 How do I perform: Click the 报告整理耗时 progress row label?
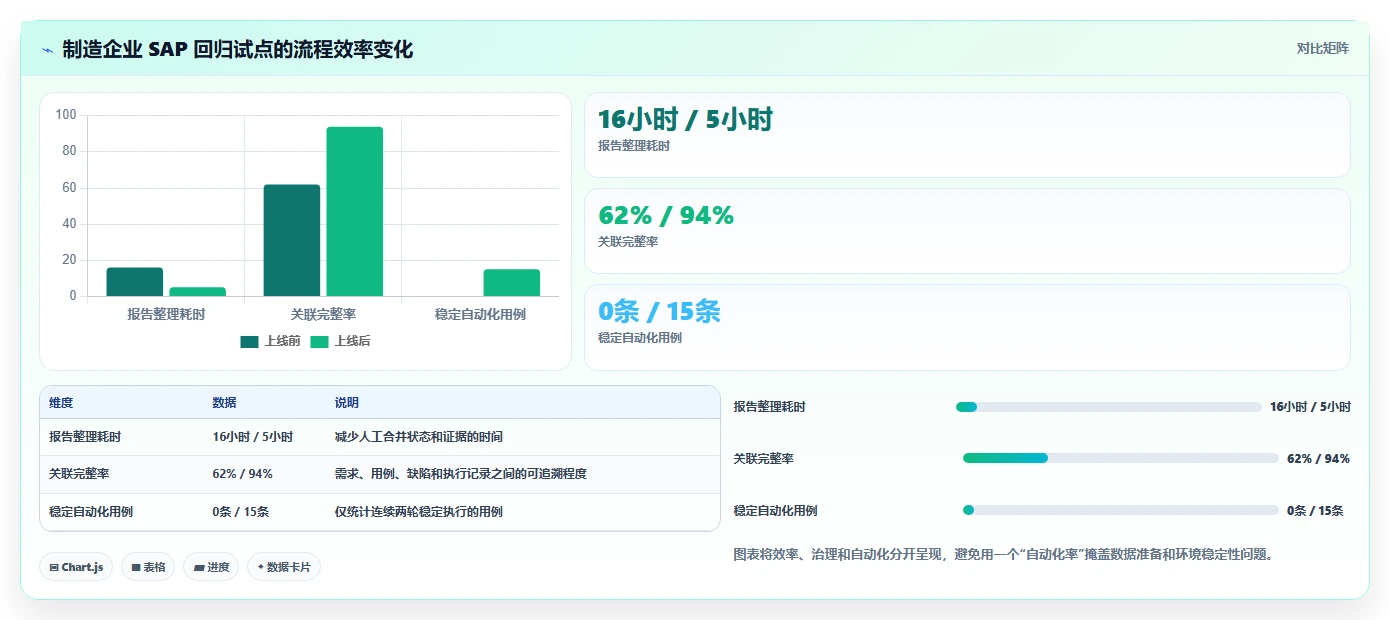(x=769, y=407)
